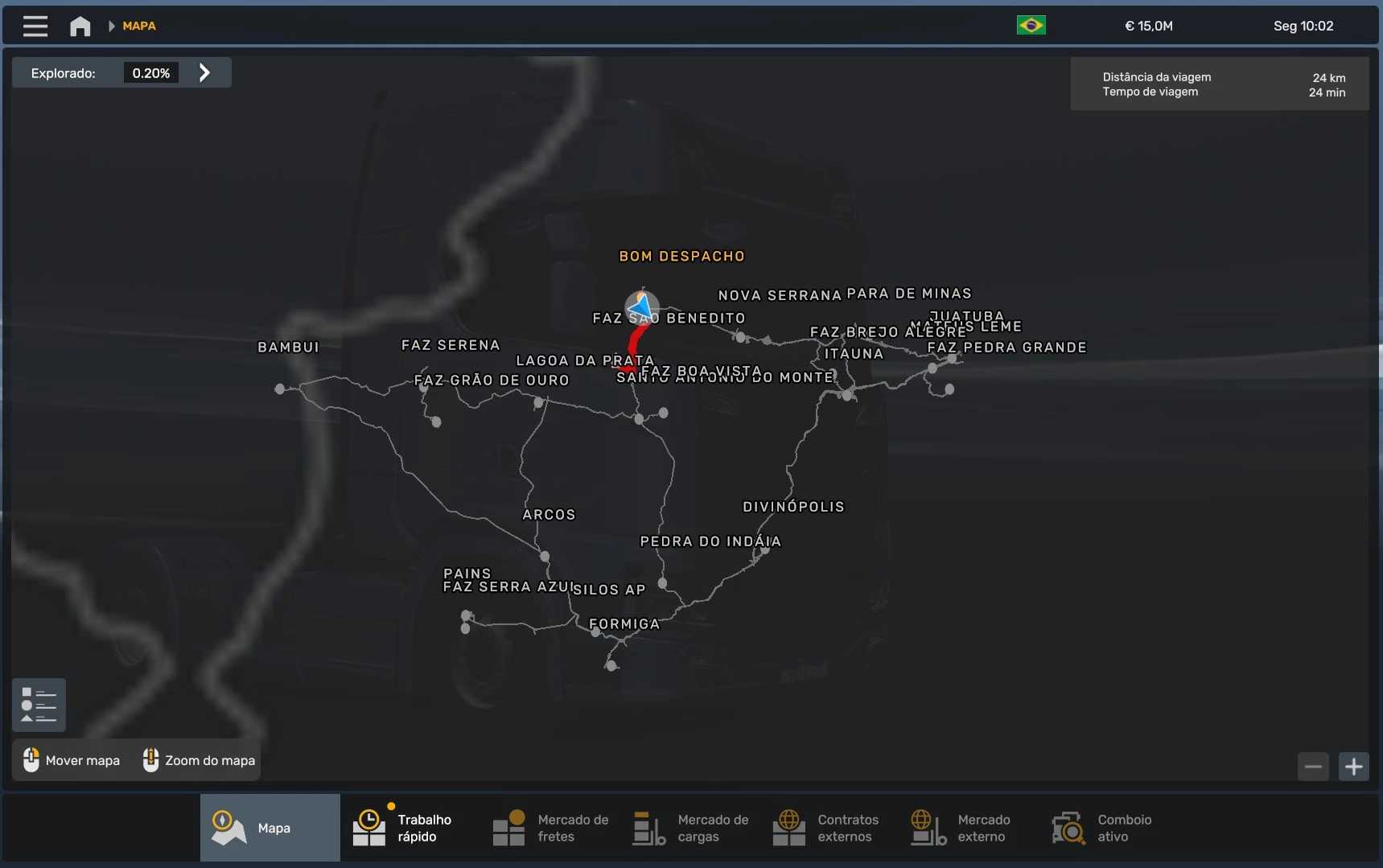
Task: Click the blue truck position marker
Action: point(642,306)
